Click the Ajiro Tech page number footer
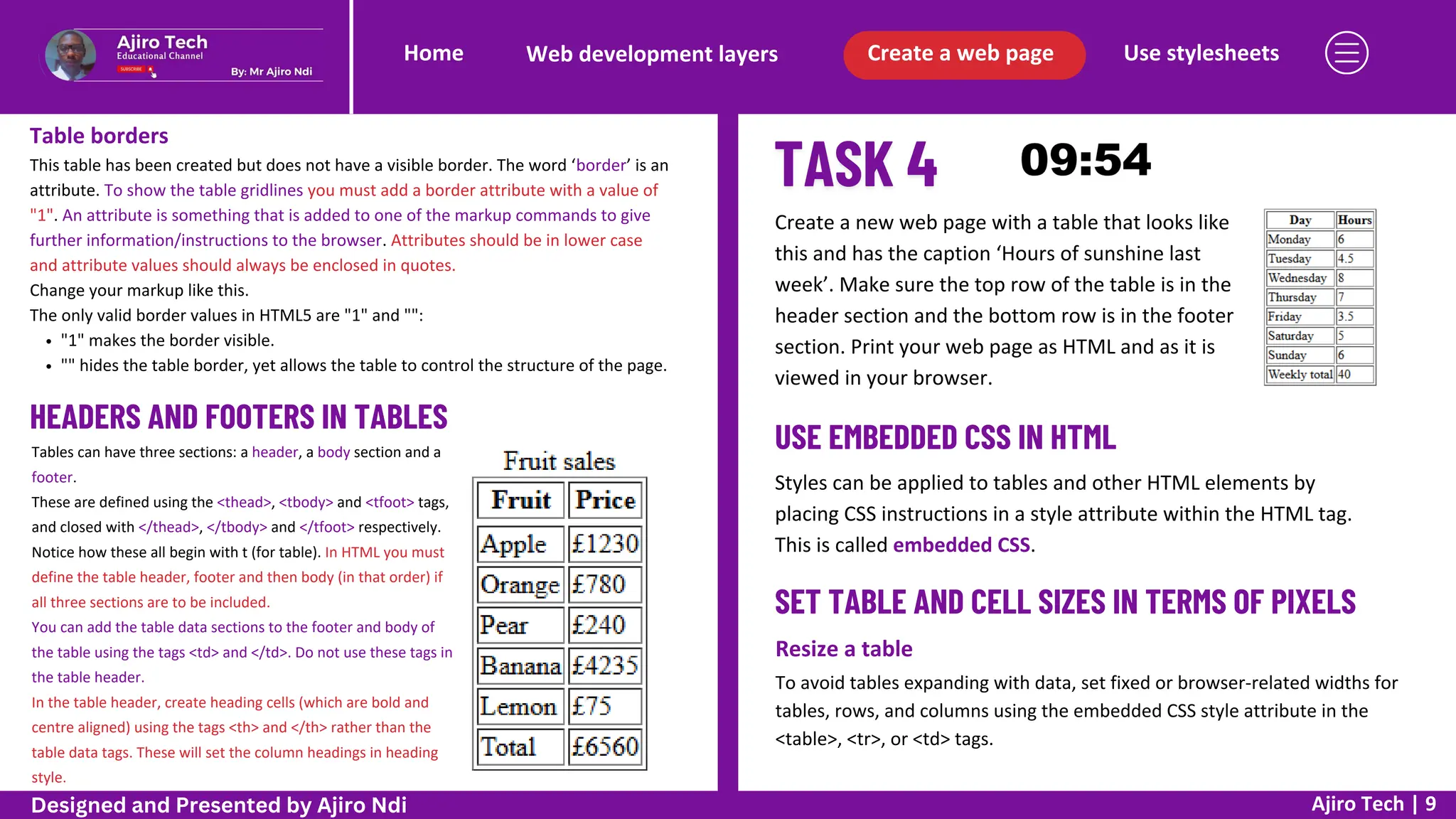Viewport: 1456px width, 819px height. tap(1373, 804)
